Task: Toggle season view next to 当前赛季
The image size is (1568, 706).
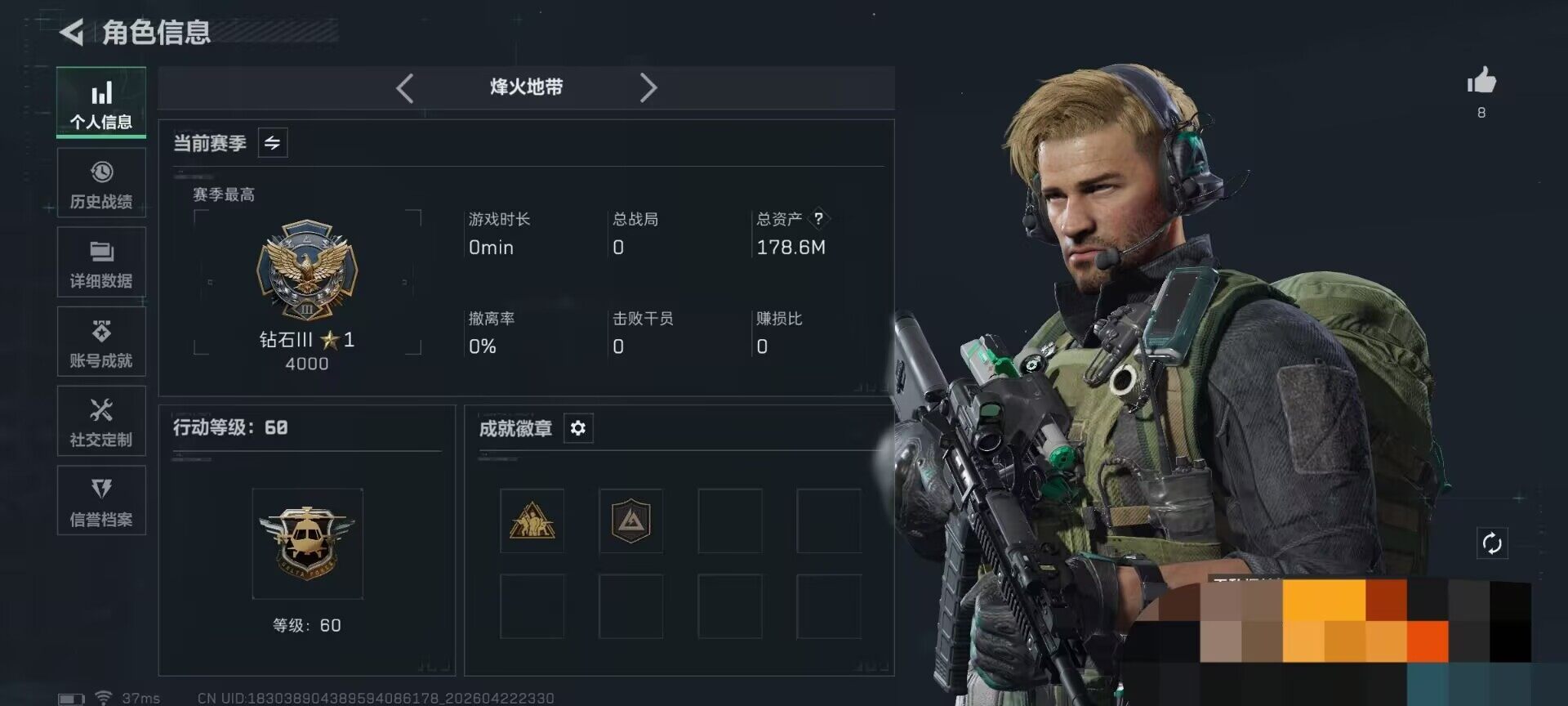Action: click(273, 143)
